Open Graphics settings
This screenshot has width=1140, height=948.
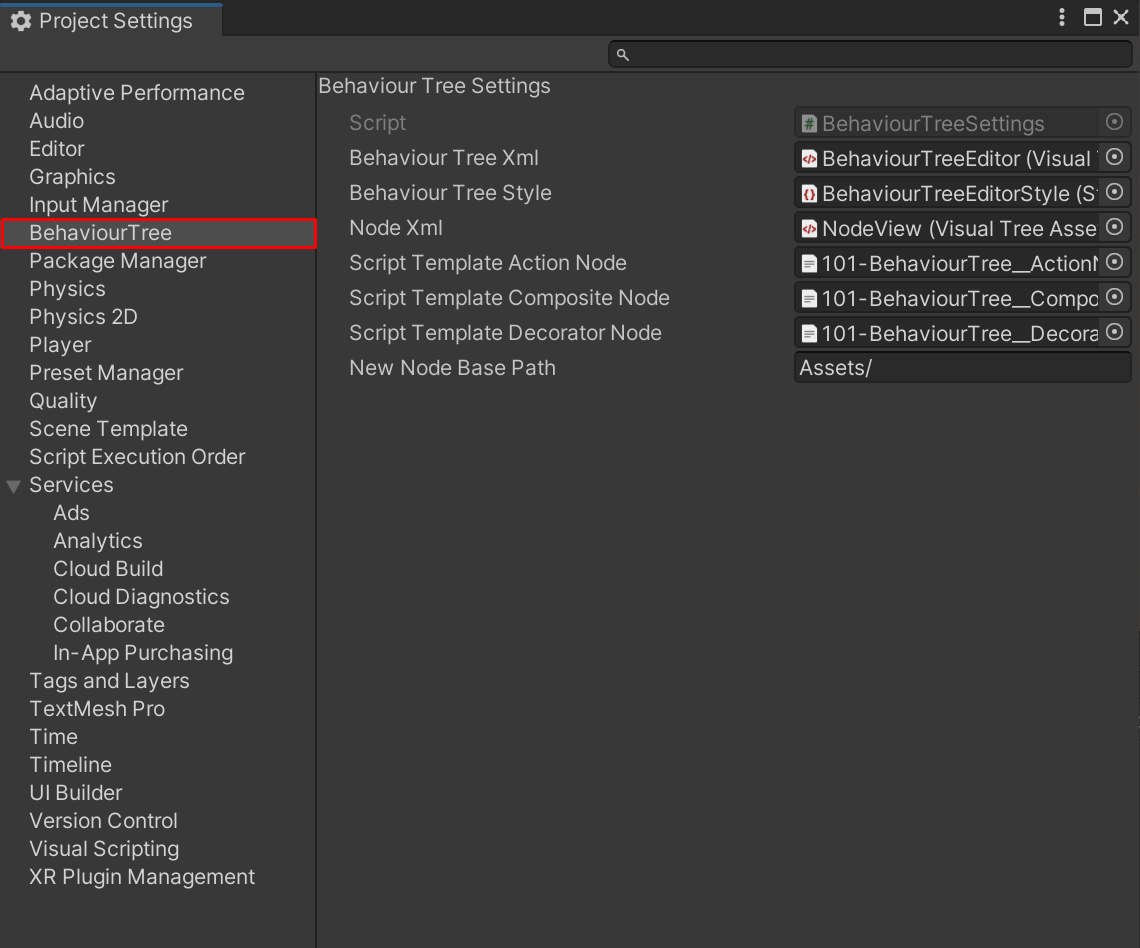pos(72,177)
